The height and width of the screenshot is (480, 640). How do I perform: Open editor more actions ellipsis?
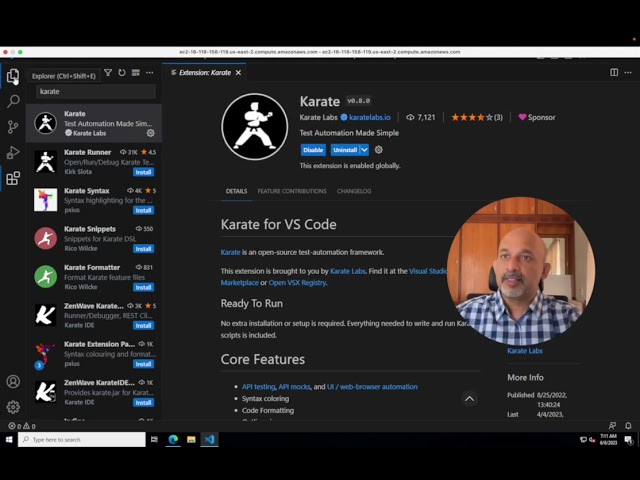[x=628, y=72]
